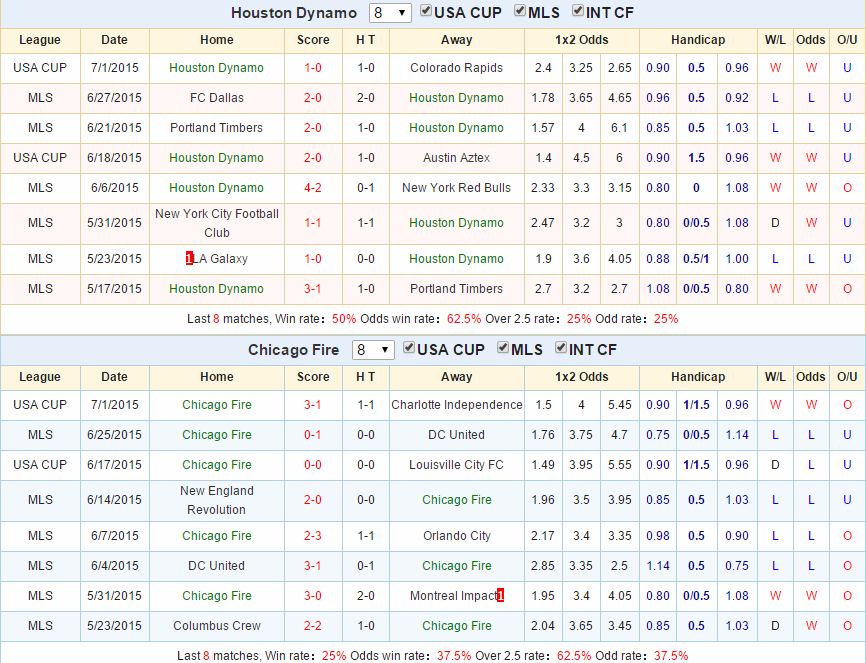Toggle USA CUP checkbox for Houston Dynamo
866x663 pixels.
(x=425, y=10)
